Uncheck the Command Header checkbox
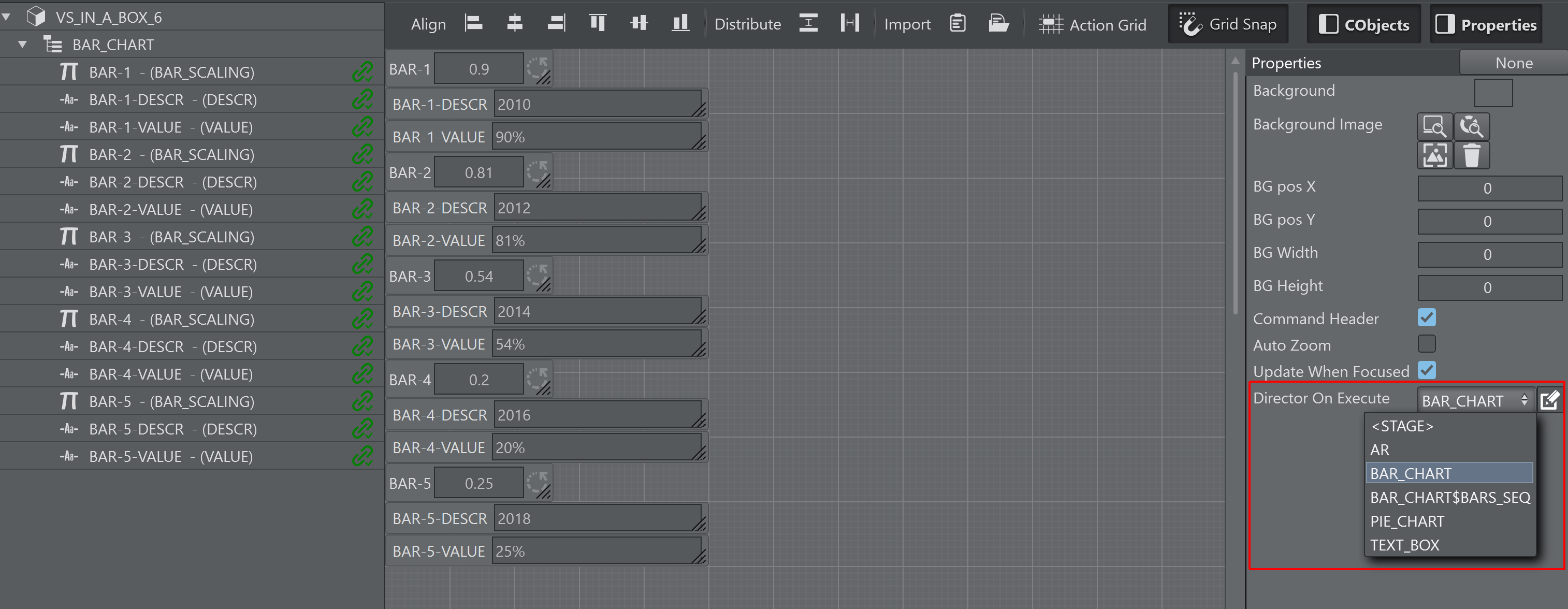Screen dimensions: 1568x609 coord(1426,317)
